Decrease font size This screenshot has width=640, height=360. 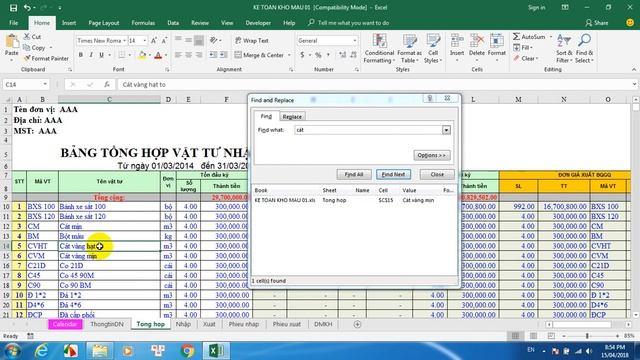[x=164, y=40]
